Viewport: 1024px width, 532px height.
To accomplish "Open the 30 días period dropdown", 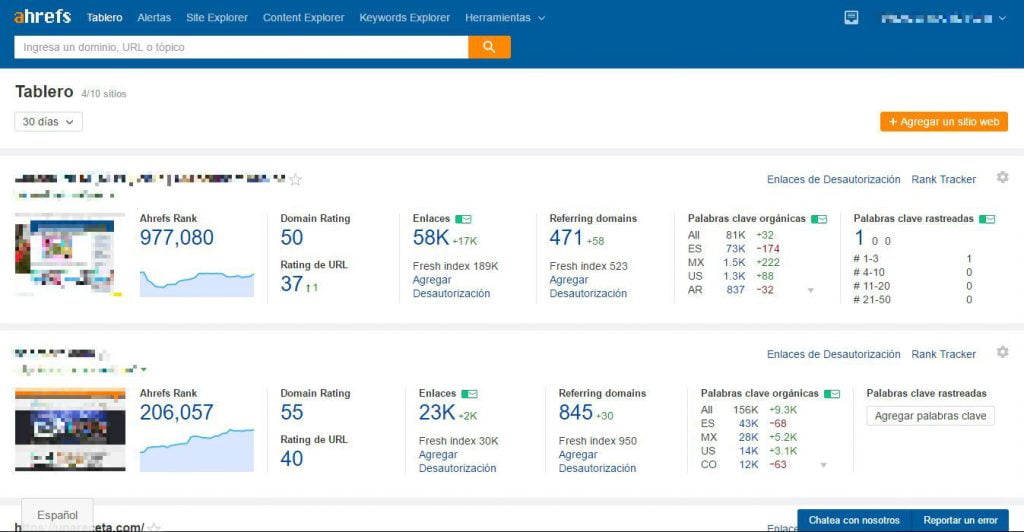I will tap(48, 121).
